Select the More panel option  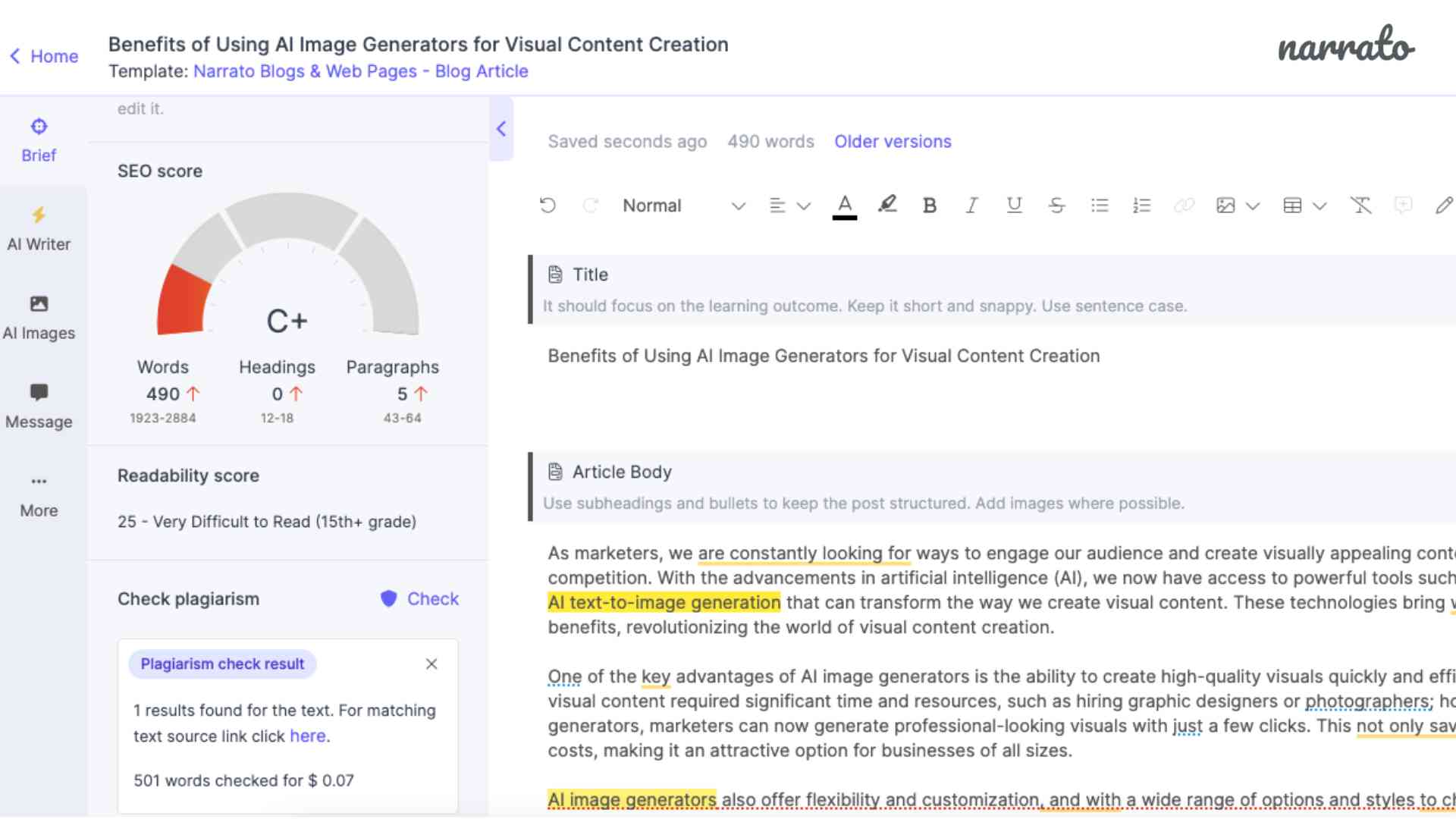(x=39, y=494)
